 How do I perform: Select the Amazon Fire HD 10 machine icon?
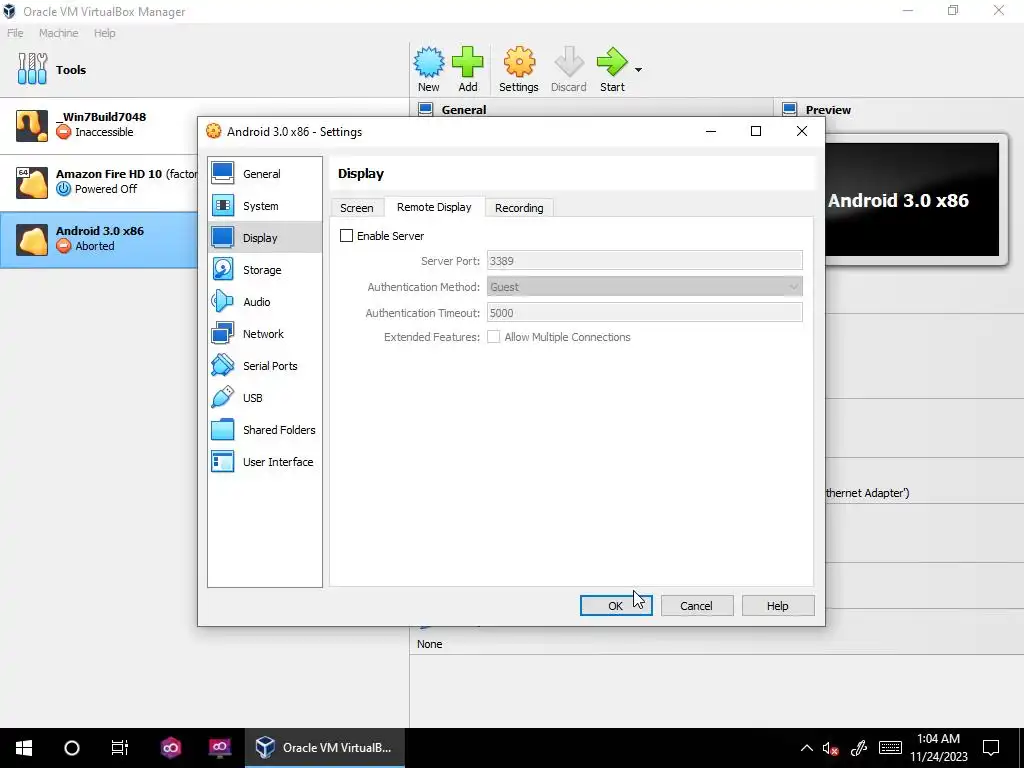(x=32, y=182)
